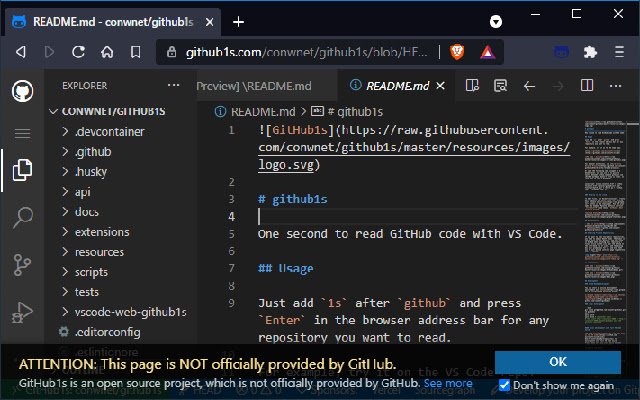Open Brave Rewards triangle icon
This screenshot has height=400, width=640.
(487, 52)
